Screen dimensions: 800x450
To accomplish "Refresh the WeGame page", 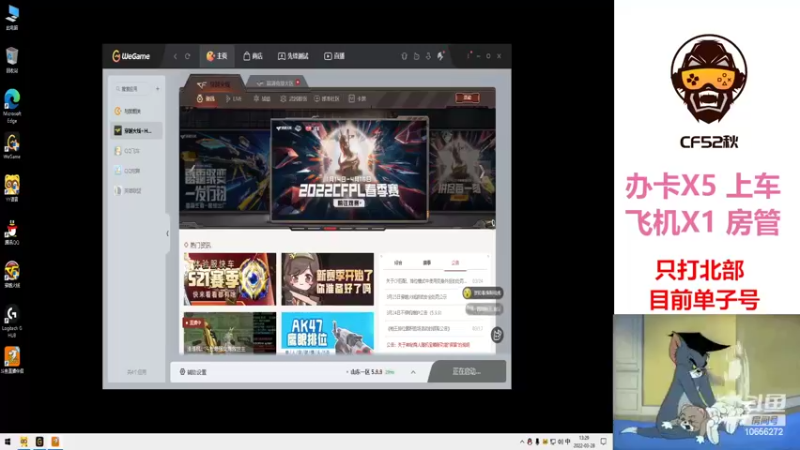I will point(188,56).
